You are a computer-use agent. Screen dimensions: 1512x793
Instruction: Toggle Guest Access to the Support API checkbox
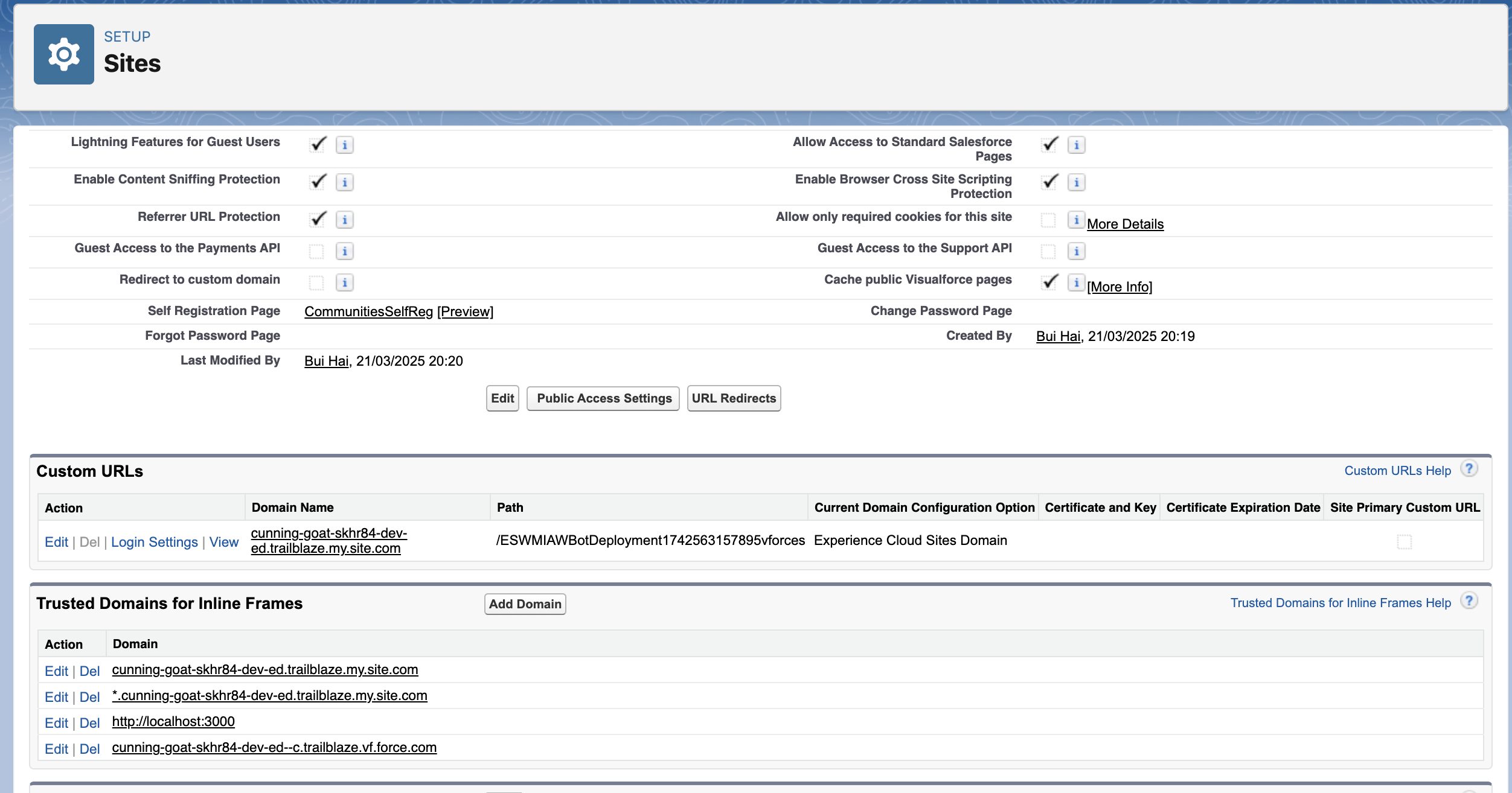pyautogui.click(x=1048, y=251)
